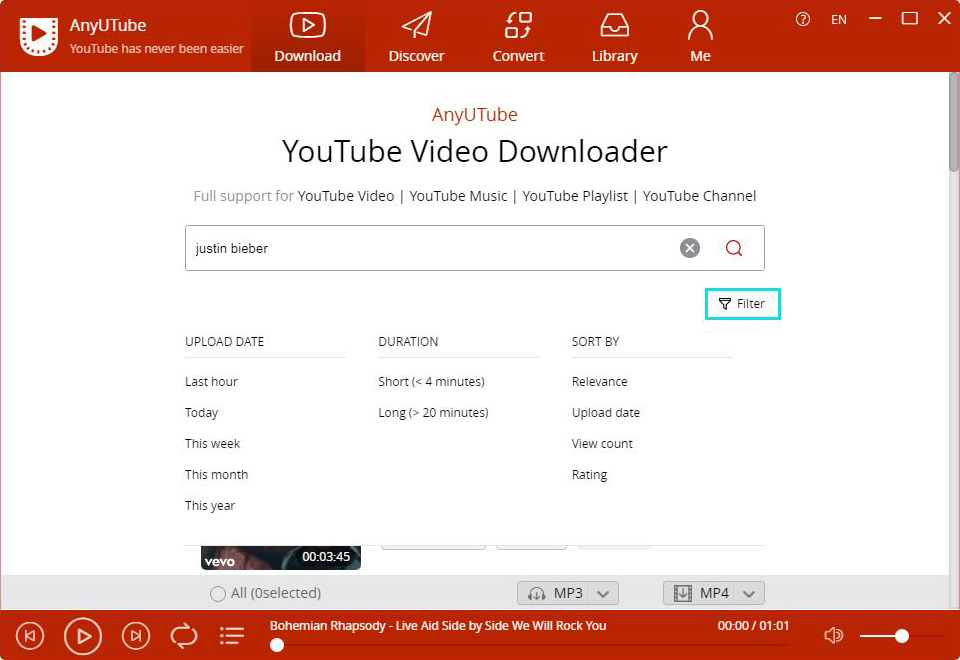Mute with the speaker volume icon
Screen dimensions: 960x660
833,636
